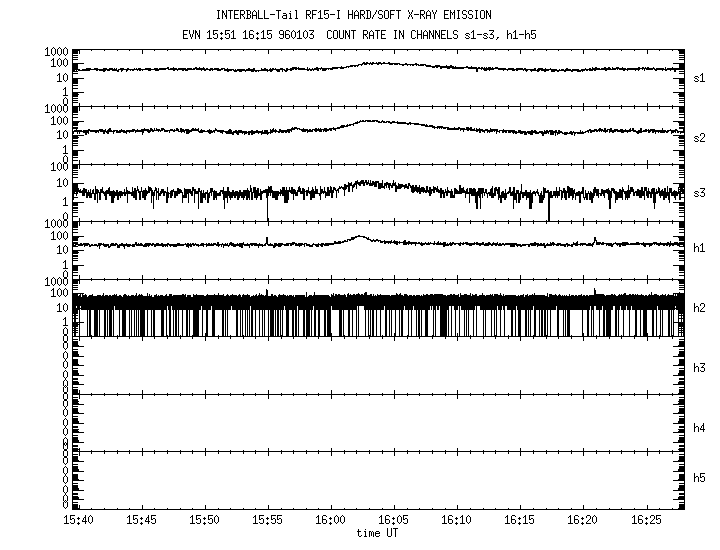Select the 16:05 time axis label
The height and width of the screenshot is (550, 720).
pyautogui.click(x=394, y=521)
